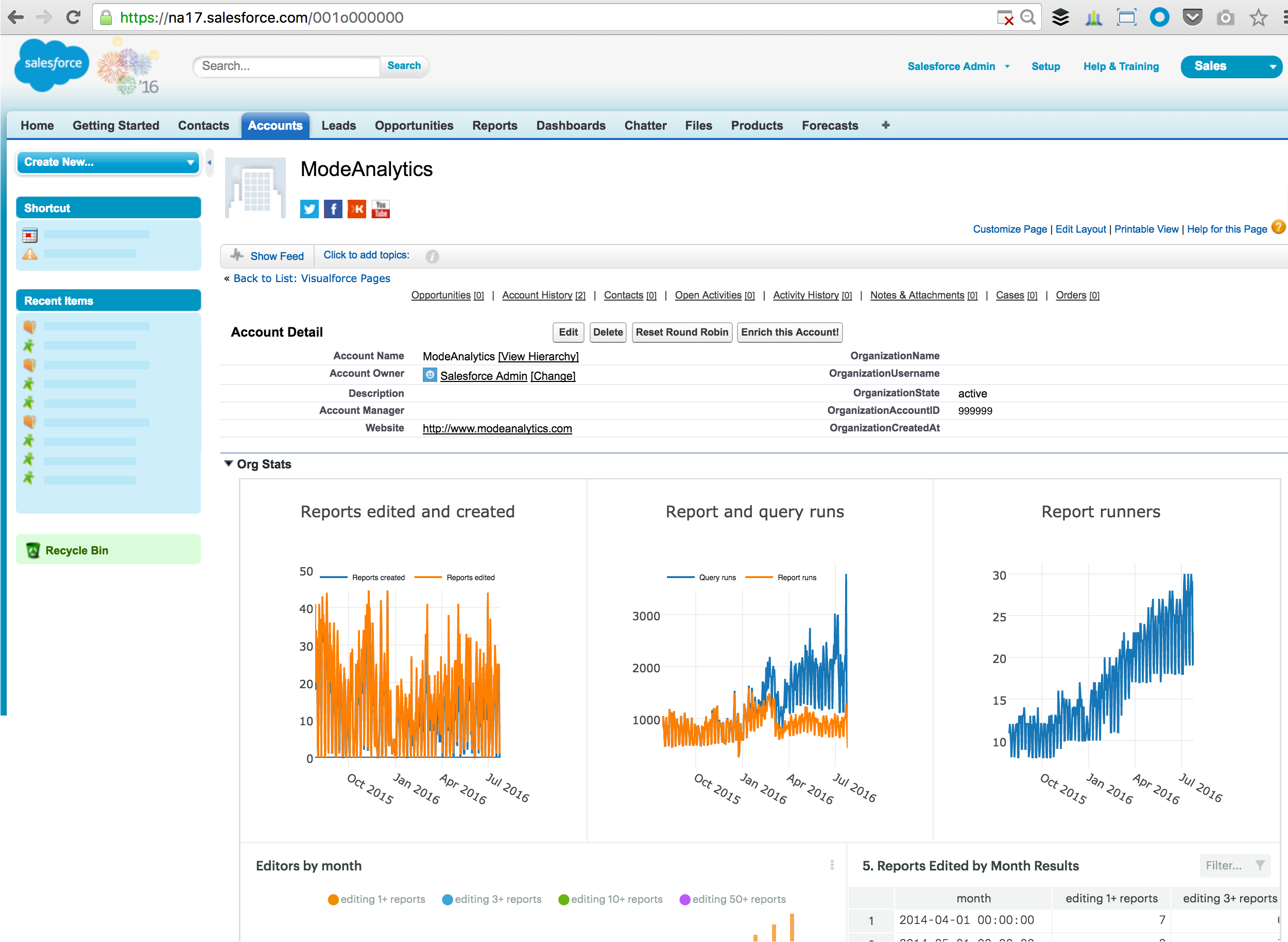Click the Search button
This screenshot has height=942, width=1288.
point(404,65)
